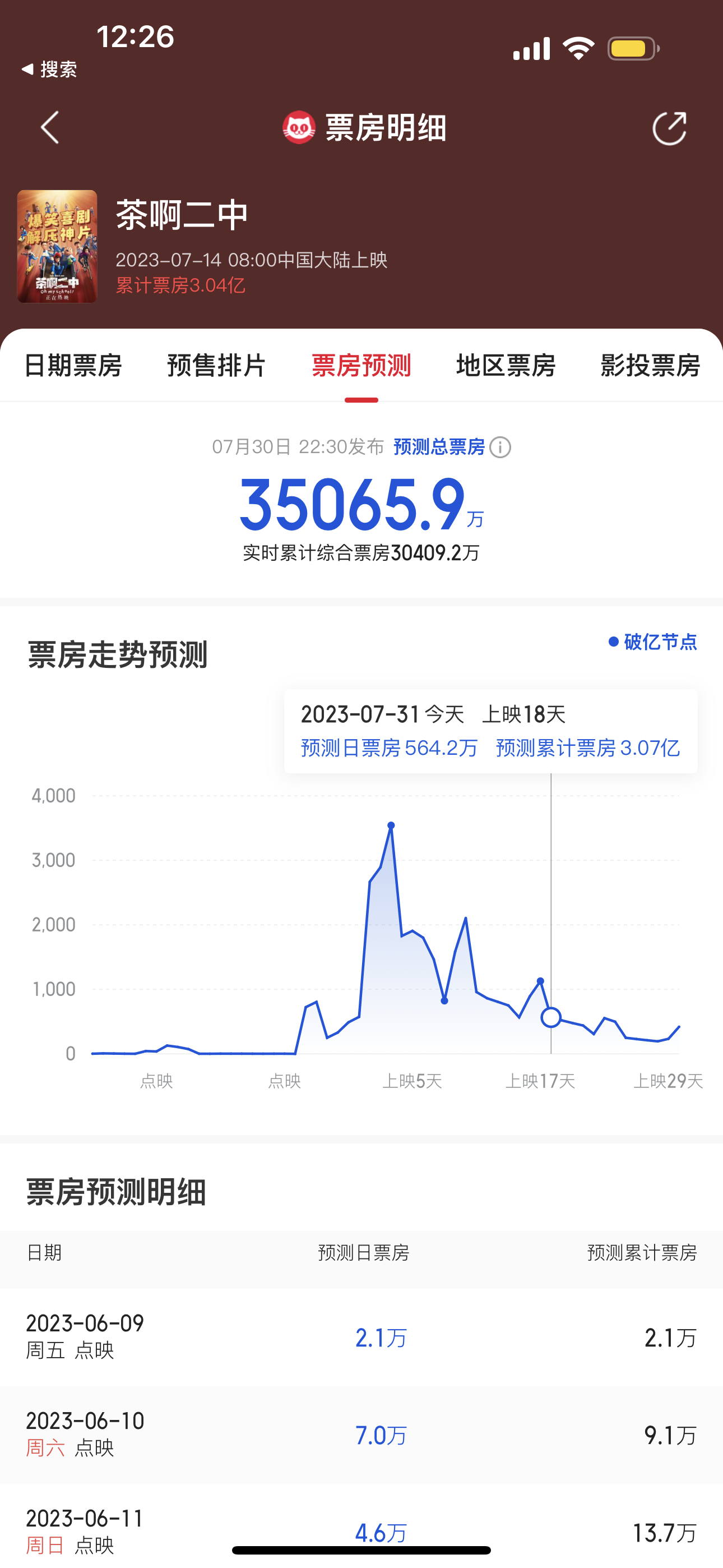
Task: Tap the data point at the chart's mid trough
Action: (444, 1000)
